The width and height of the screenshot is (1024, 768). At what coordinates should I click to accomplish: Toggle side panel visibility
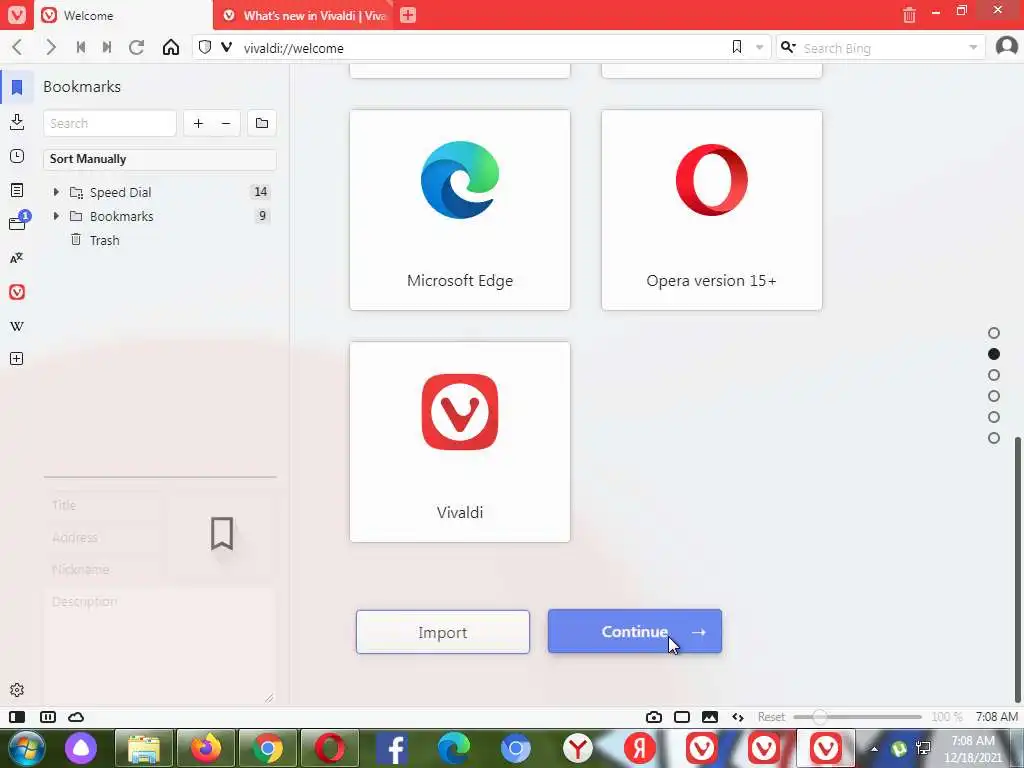point(17,717)
